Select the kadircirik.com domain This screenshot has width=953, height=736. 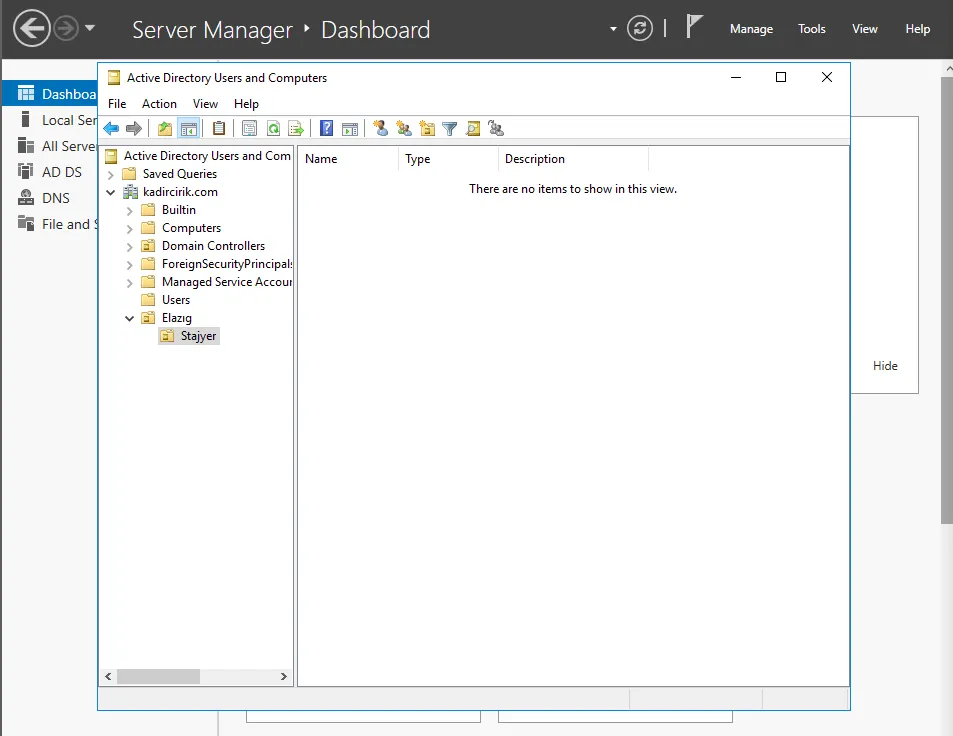click(180, 192)
